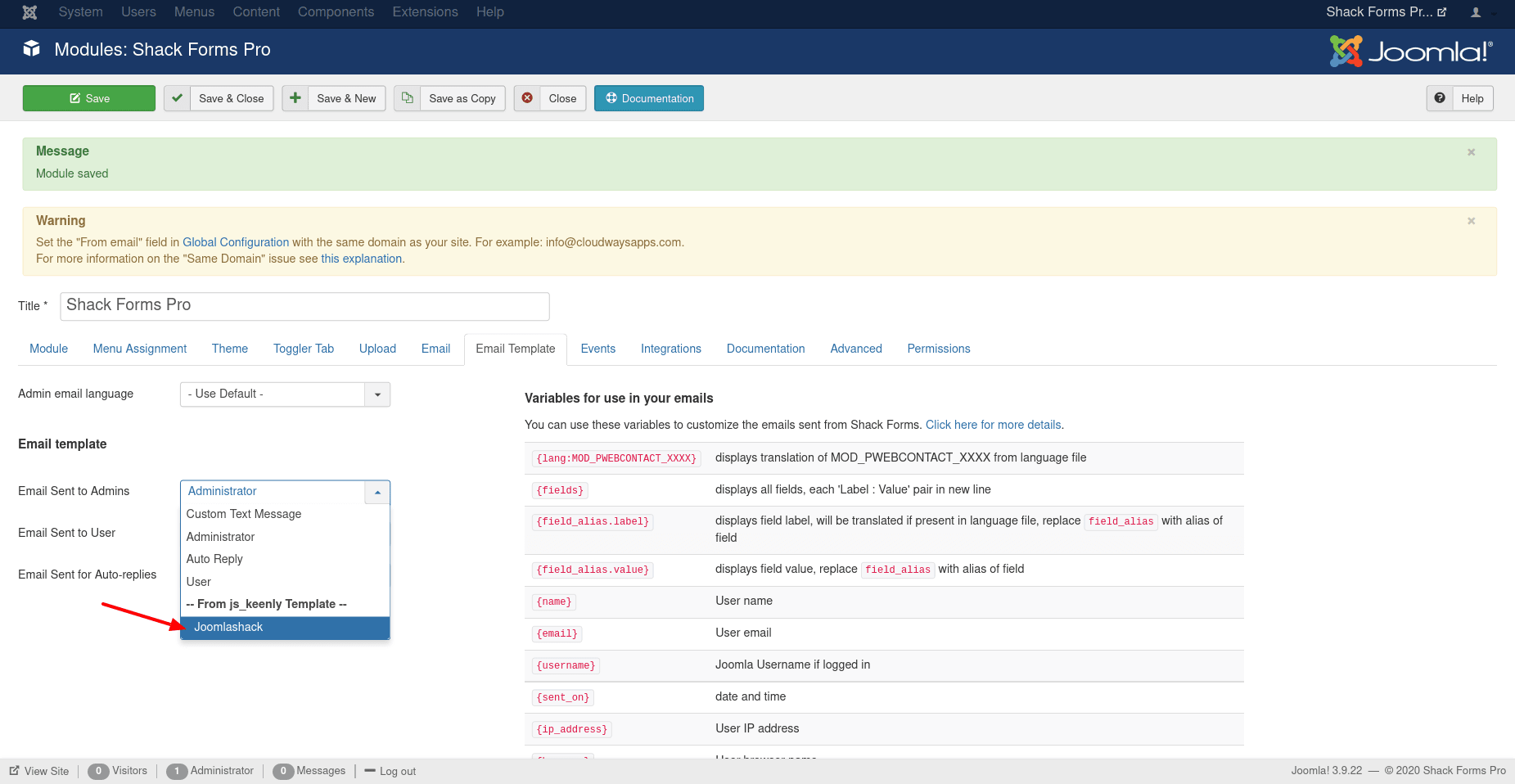
Task: Click the {sent_on} variable code
Action: click(x=563, y=697)
